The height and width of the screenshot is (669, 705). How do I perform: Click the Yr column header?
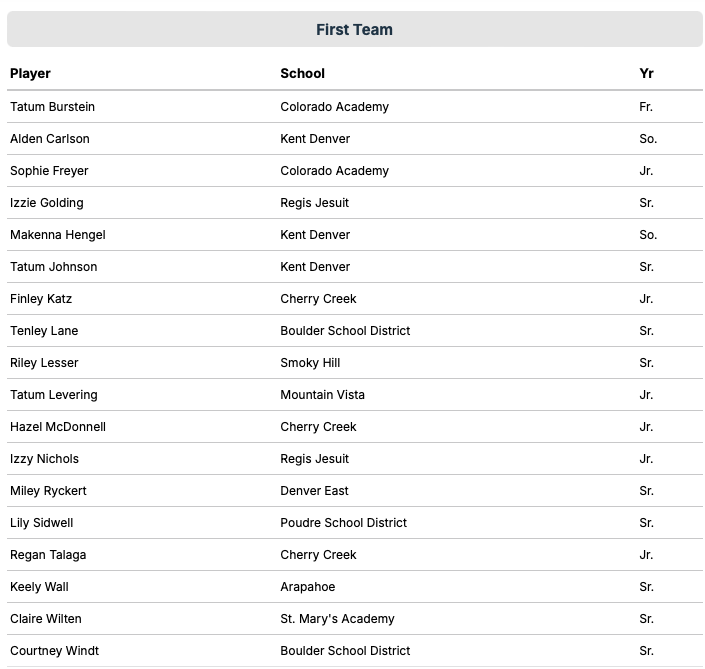tap(646, 73)
